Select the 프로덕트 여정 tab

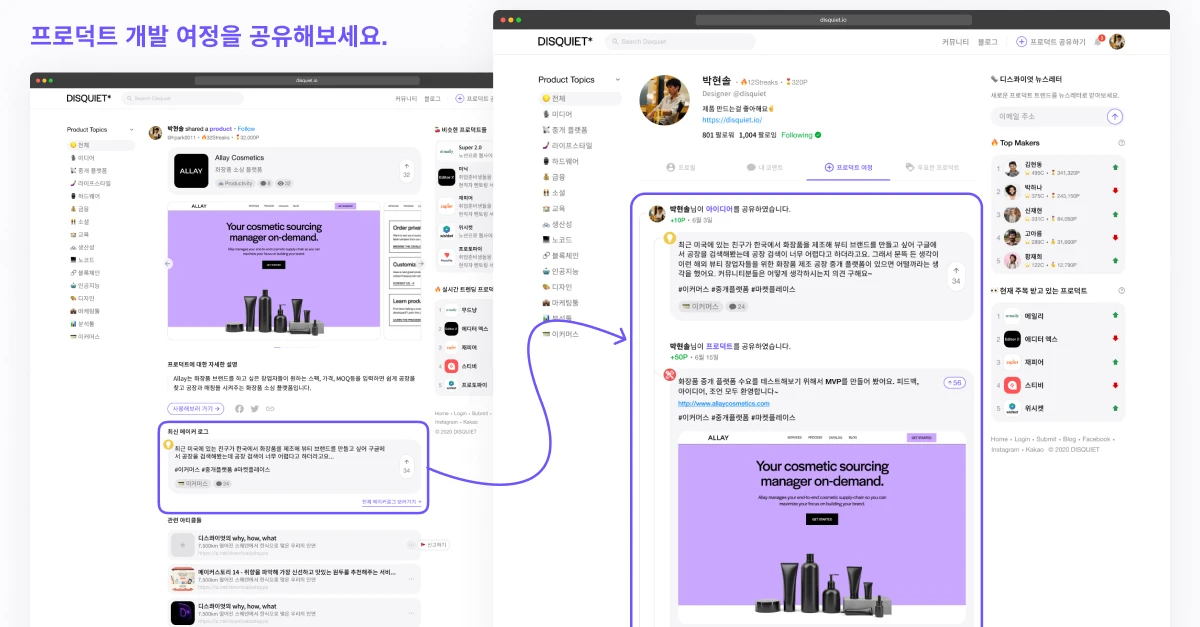pyautogui.click(x=848, y=167)
